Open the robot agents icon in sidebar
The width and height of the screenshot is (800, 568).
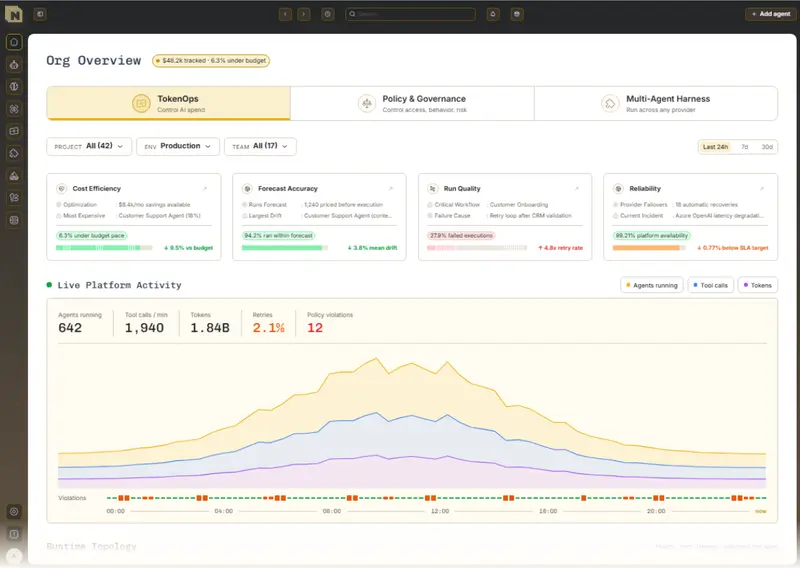point(14,64)
